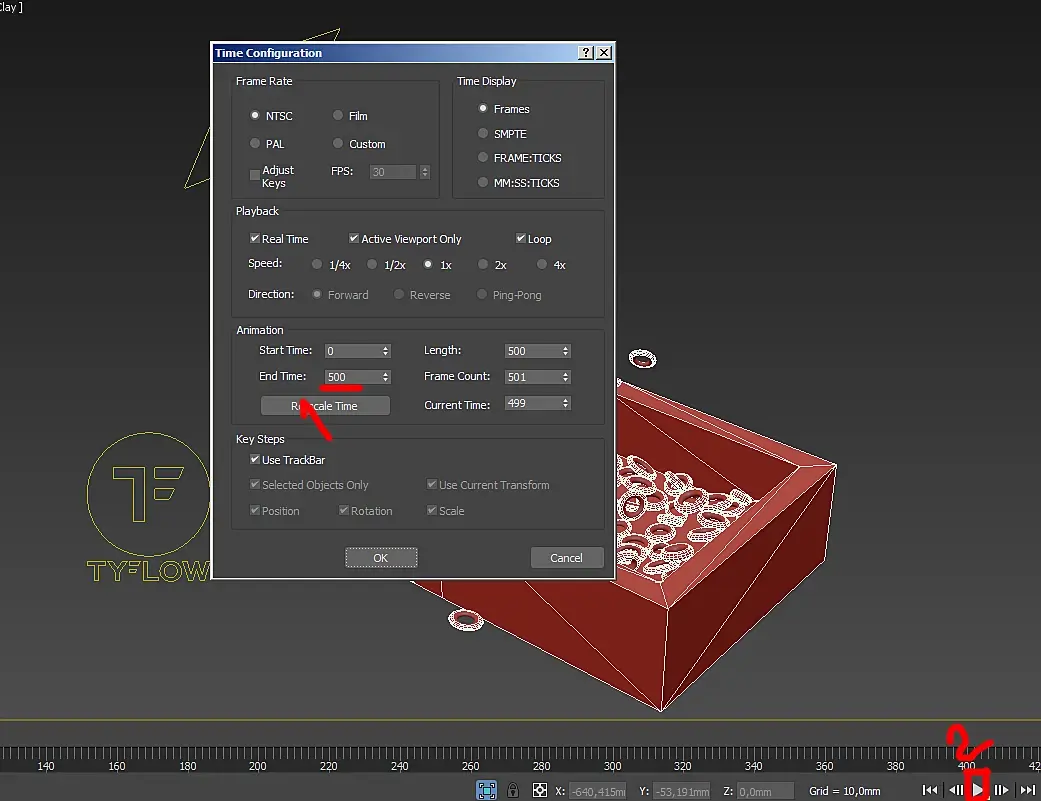The image size is (1041, 801).
Task: Toggle the Active Viewport Only checkbox
Action: click(x=354, y=238)
